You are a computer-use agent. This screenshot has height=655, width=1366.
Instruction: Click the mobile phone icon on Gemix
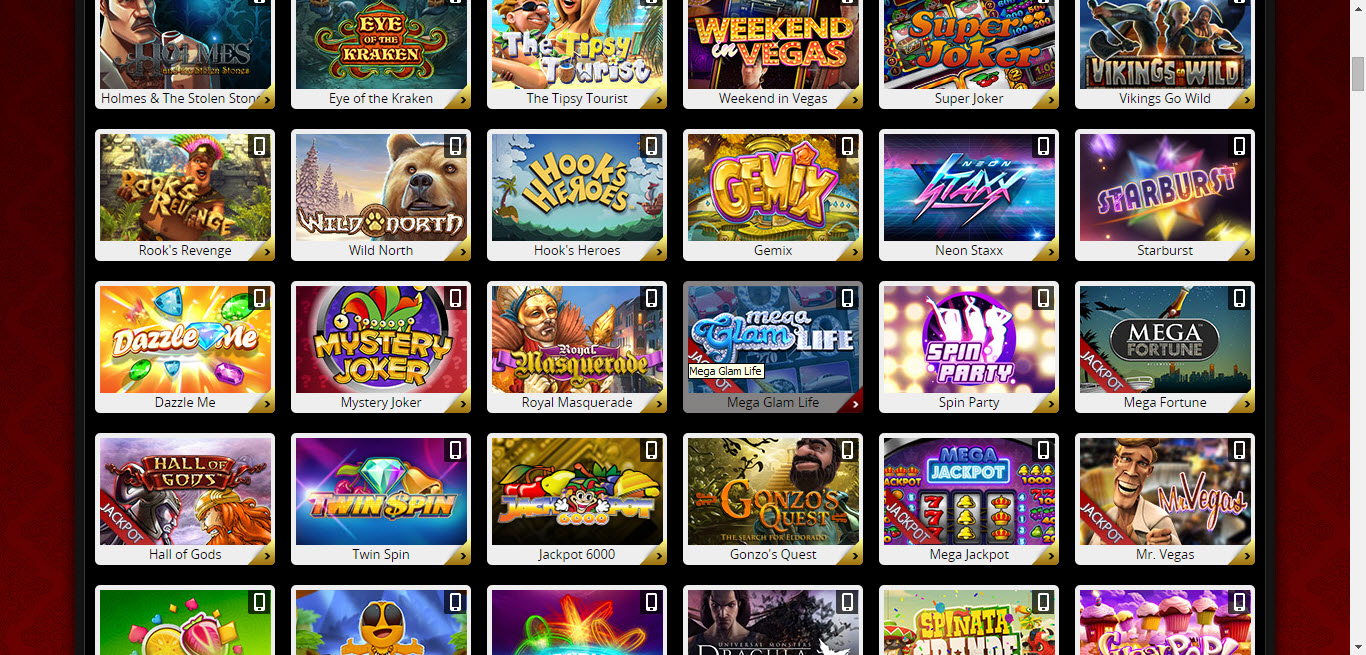click(847, 146)
